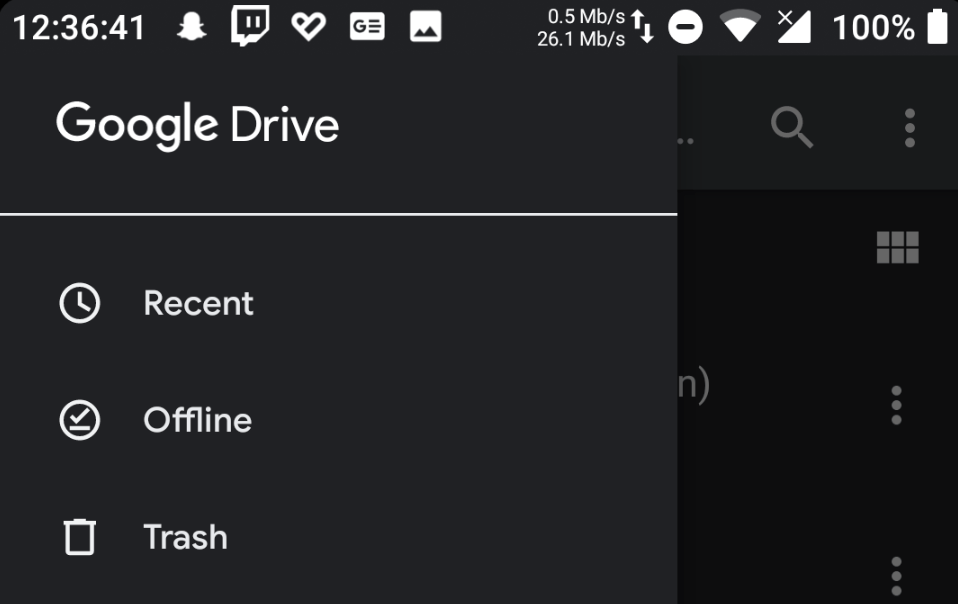Screen dimensions: 958x604
Task: Click the Offline checkmark icon
Action: [x=79, y=420]
